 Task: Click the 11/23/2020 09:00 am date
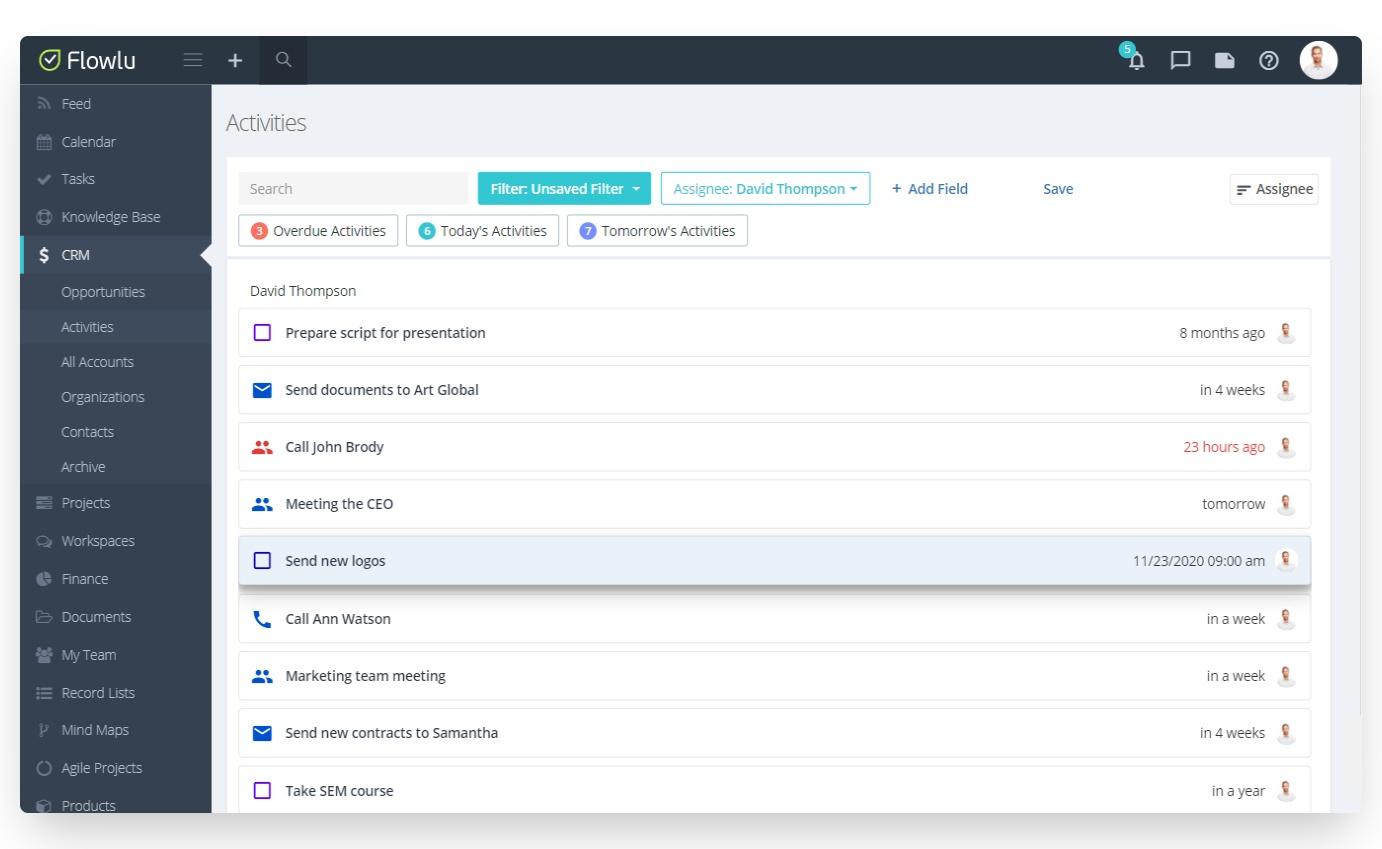coord(1199,561)
